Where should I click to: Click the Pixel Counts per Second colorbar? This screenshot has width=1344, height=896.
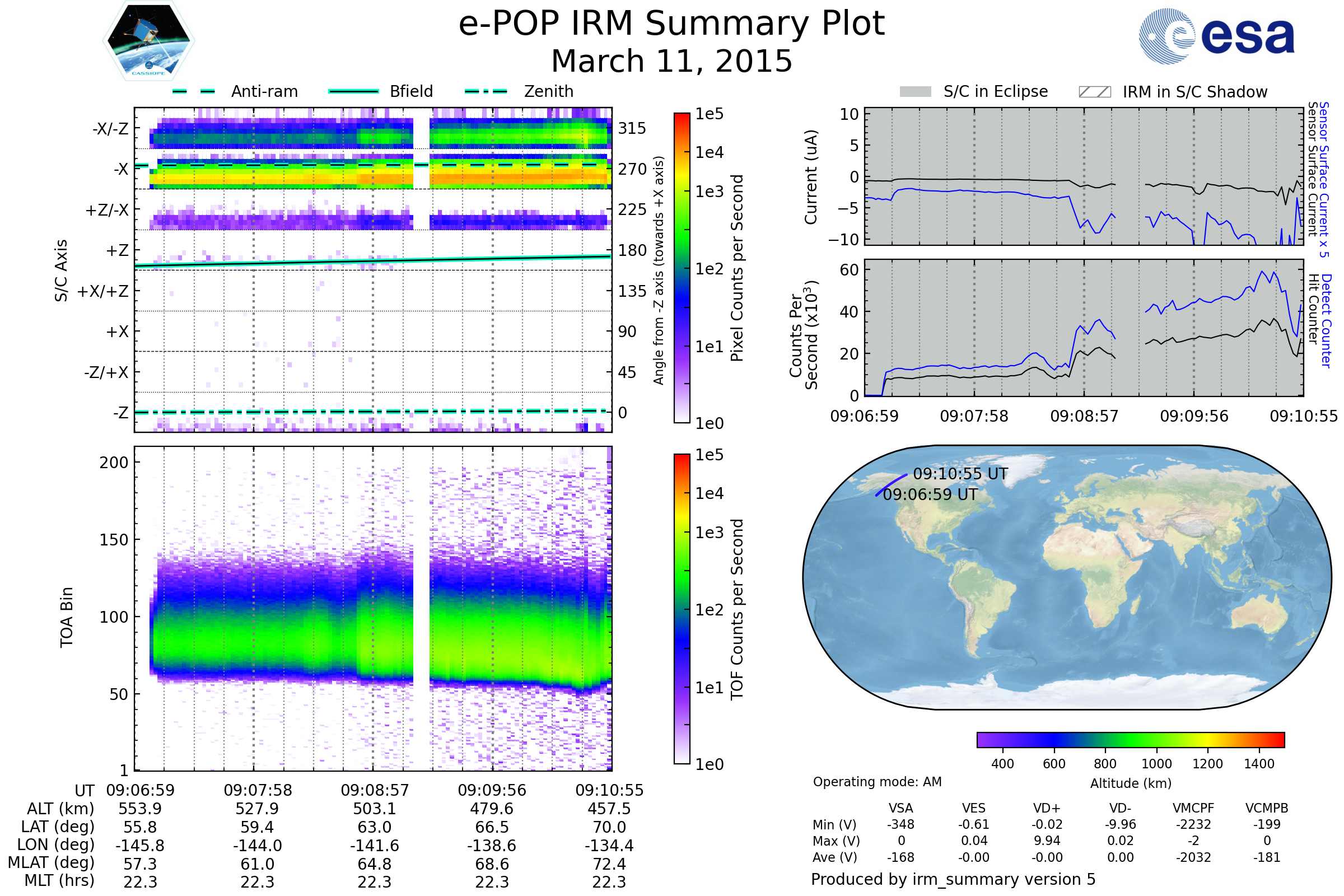coord(682,268)
